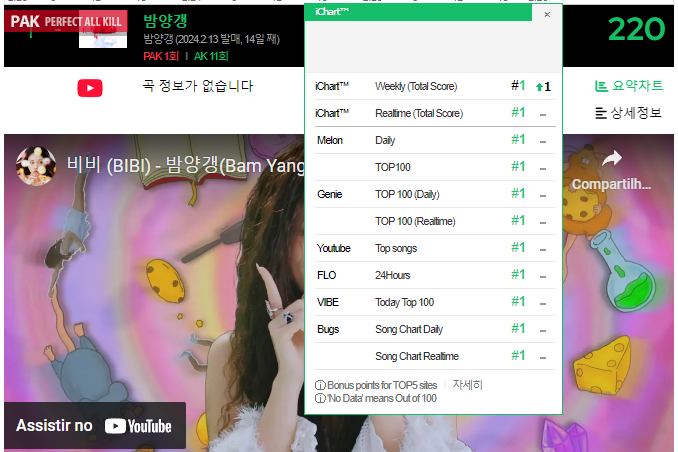Click the video title BIBI - 밤양갱
The image size is (678, 452).
[x=186, y=166]
